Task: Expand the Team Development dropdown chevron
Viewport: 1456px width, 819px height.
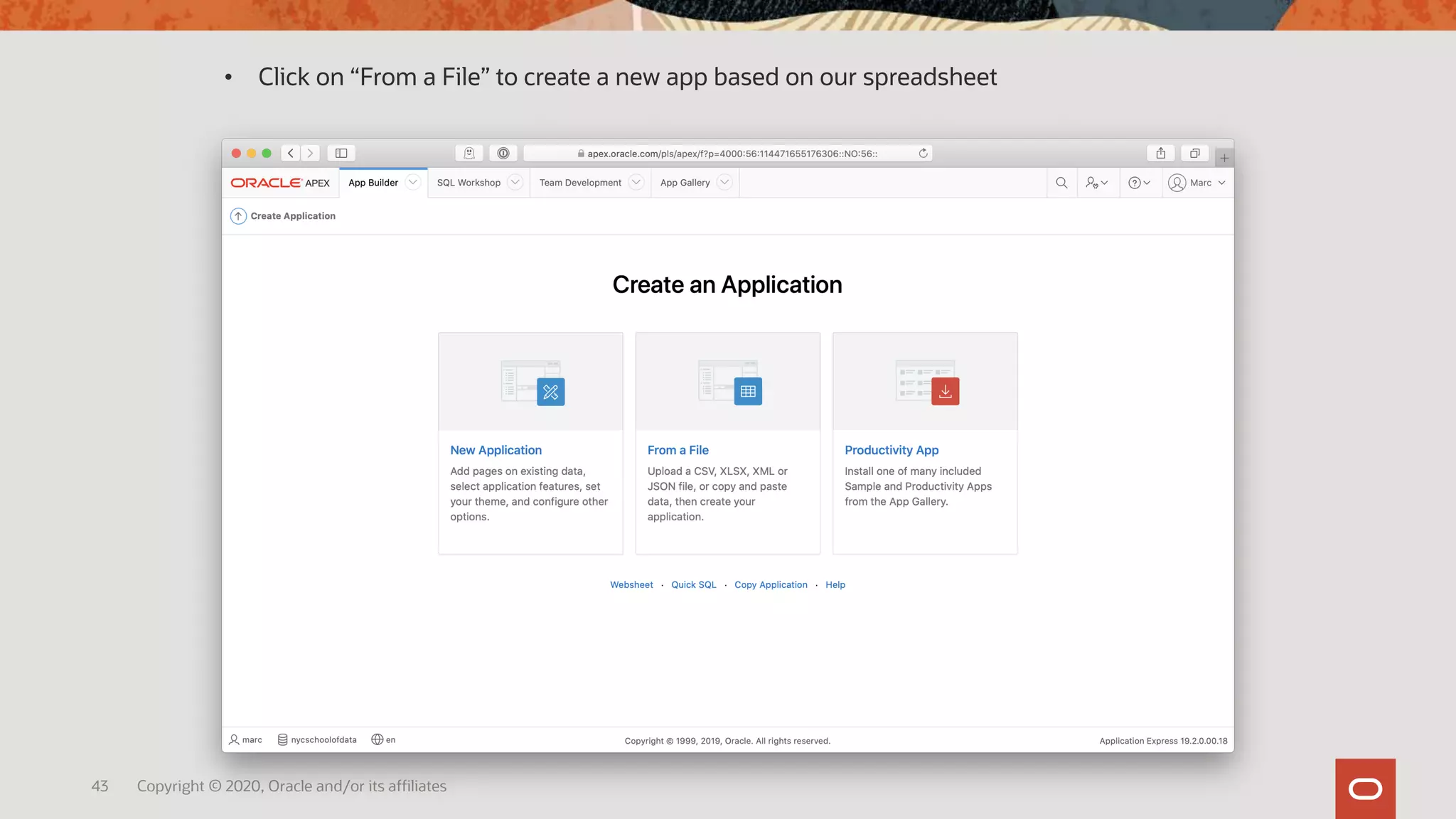Action: coord(636,183)
